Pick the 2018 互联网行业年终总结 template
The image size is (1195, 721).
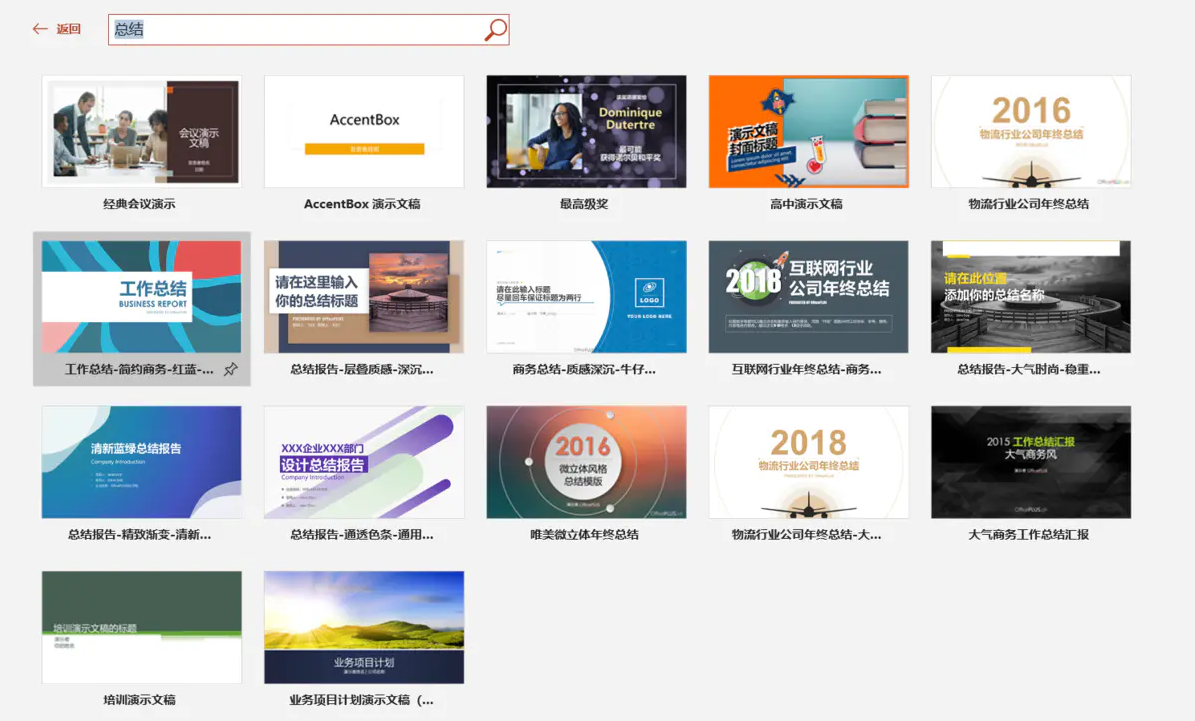[x=809, y=296]
